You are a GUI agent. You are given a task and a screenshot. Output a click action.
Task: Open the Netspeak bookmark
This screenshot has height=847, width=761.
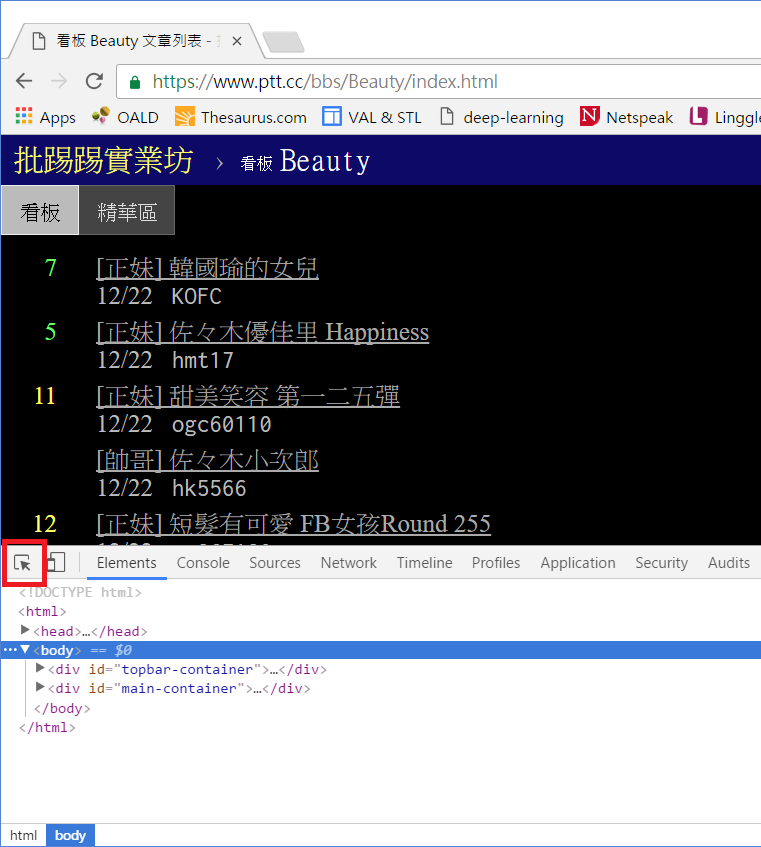627,117
